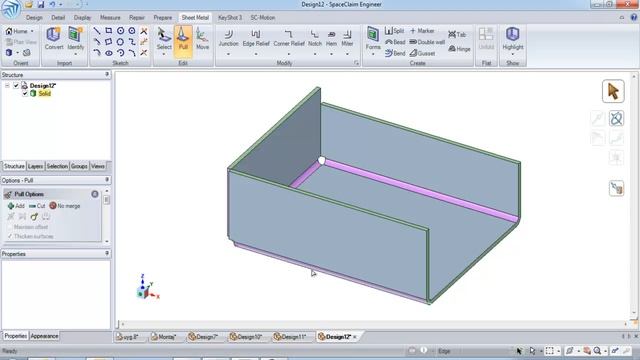This screenshot has height=360, width=640.
Task: Expand the Edge Relief dropdown arrow
Action: 256,54
